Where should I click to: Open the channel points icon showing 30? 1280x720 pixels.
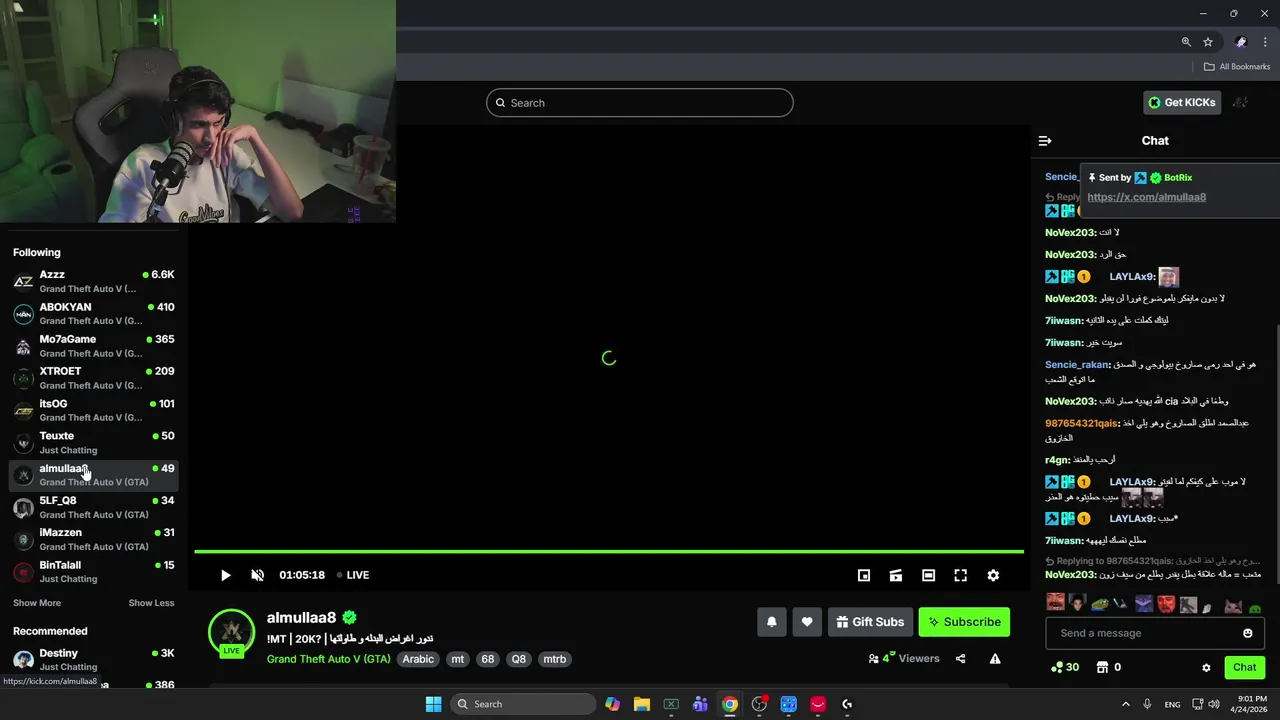[x=1064, y=667]
